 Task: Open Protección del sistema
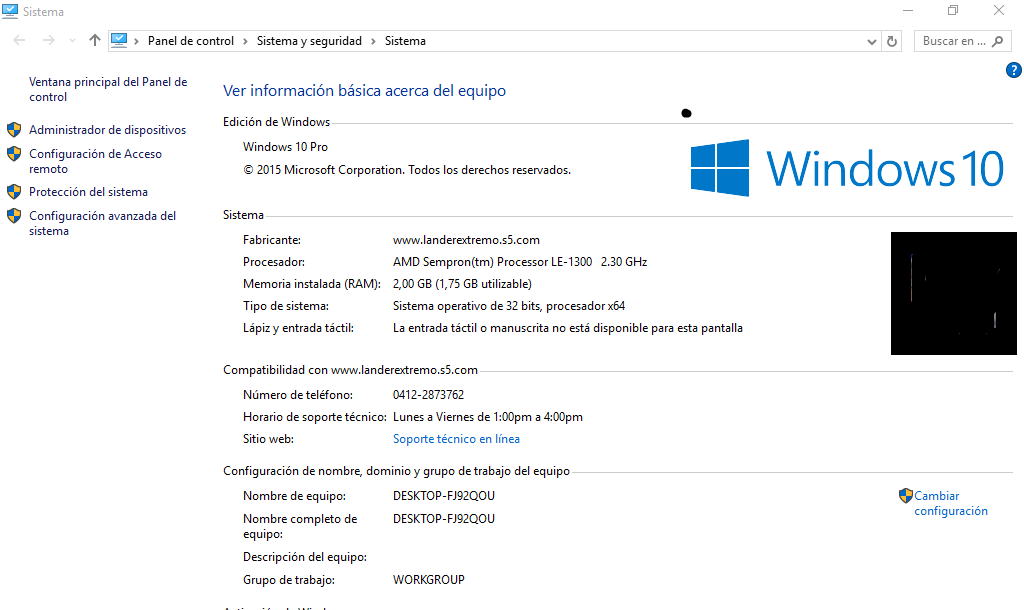(x=88, y=192)
